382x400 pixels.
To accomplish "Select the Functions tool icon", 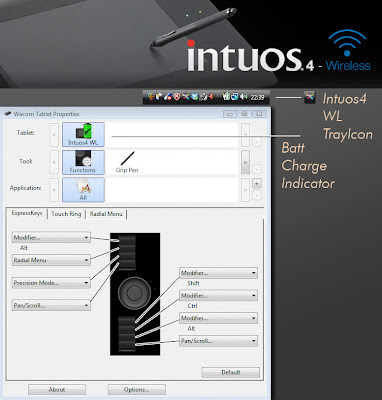I will (x=83, y=162).
